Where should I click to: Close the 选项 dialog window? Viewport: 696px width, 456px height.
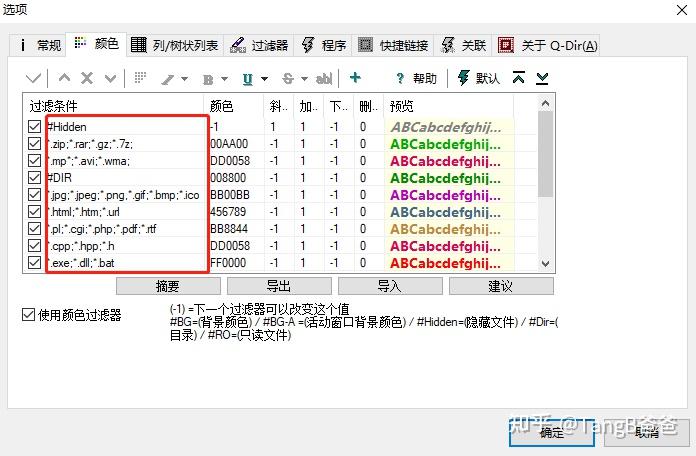[x=682, y=10]
